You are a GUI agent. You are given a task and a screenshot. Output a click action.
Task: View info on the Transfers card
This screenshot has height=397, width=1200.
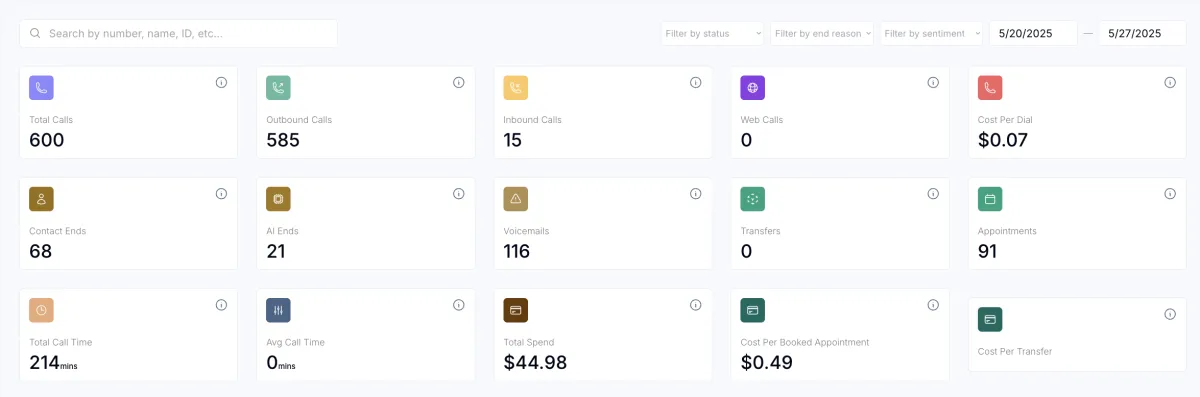pyautogui.click(x=933, y=194)
